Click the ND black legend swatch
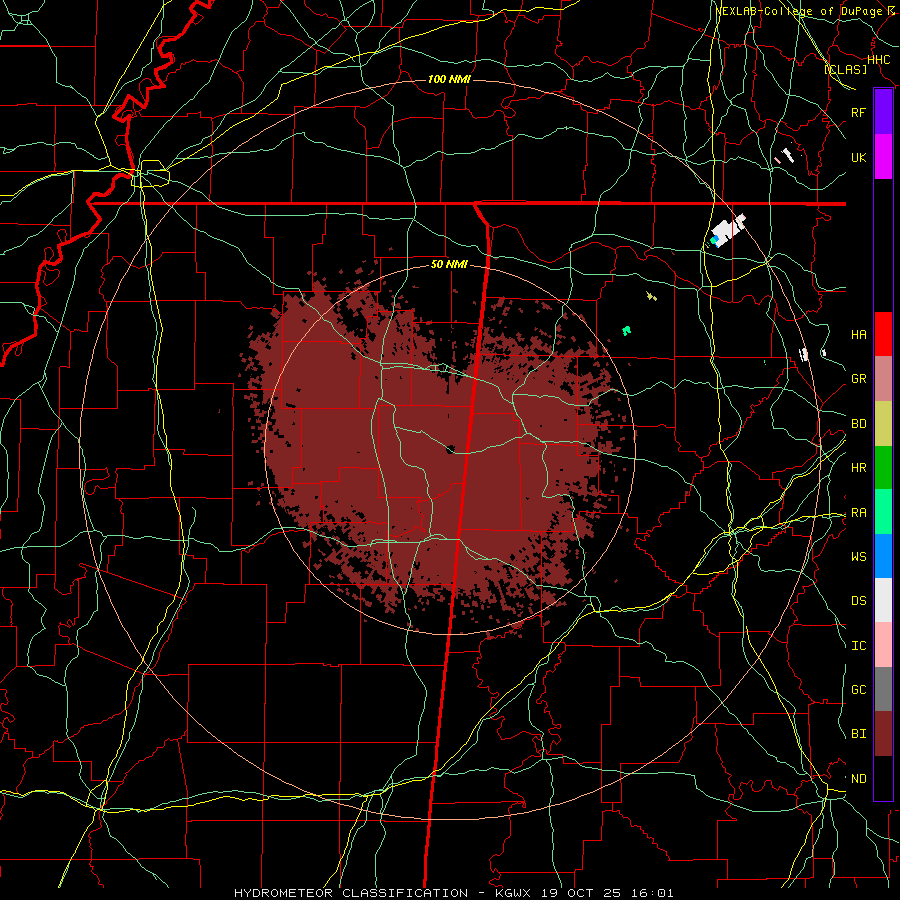900x900 pixels. 883,778
